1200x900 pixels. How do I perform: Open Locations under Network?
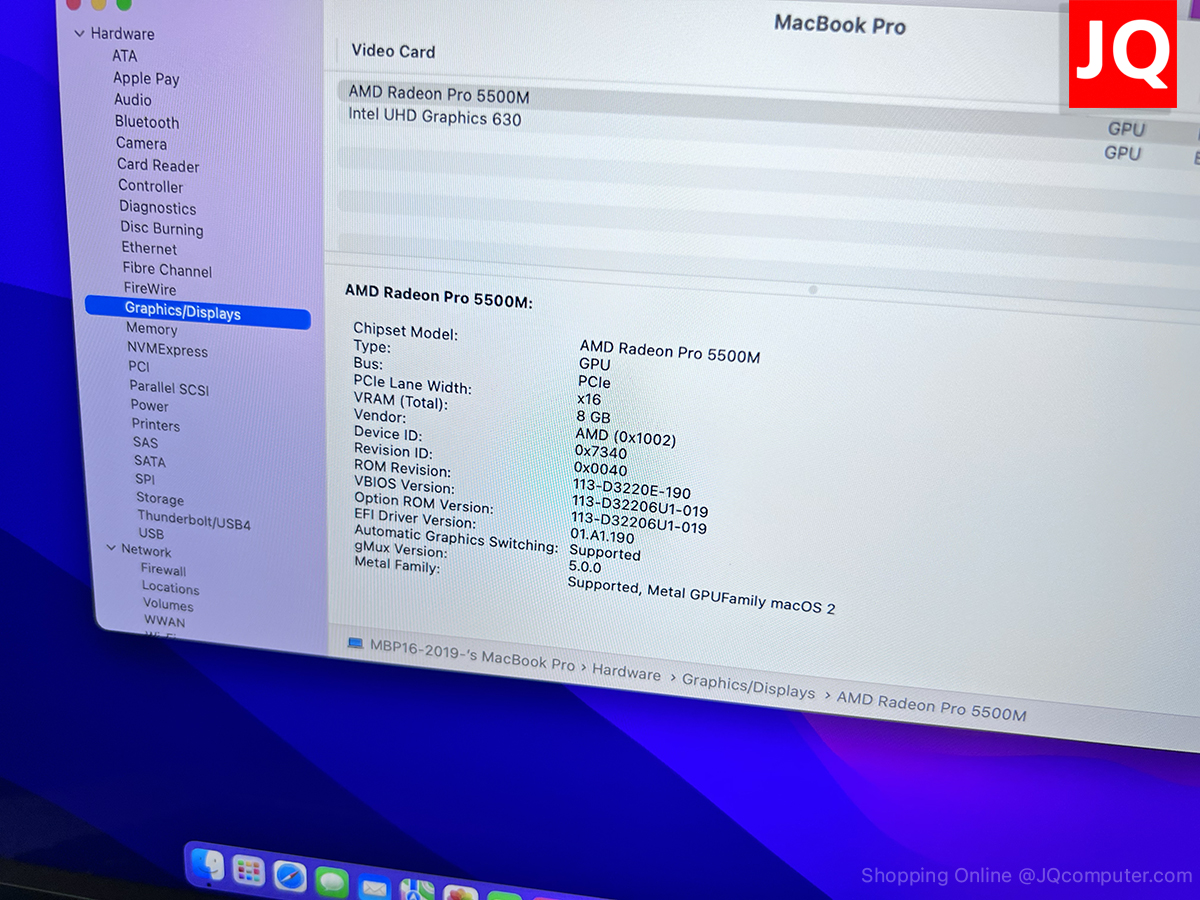pos(170,588)
